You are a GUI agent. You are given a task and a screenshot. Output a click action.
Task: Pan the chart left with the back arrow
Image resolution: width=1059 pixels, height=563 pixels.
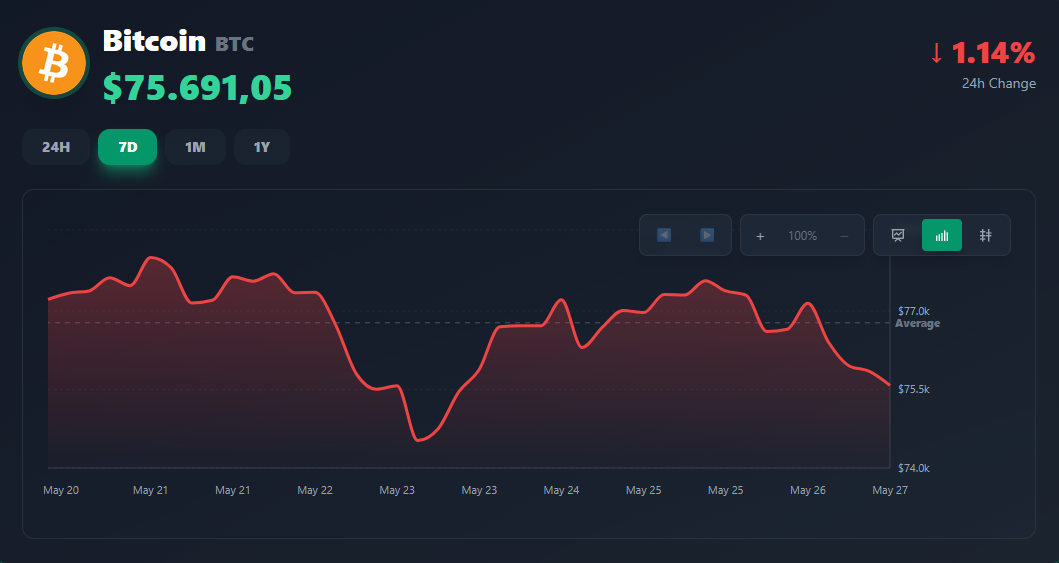pyautogui.click(x=664, y=235)
